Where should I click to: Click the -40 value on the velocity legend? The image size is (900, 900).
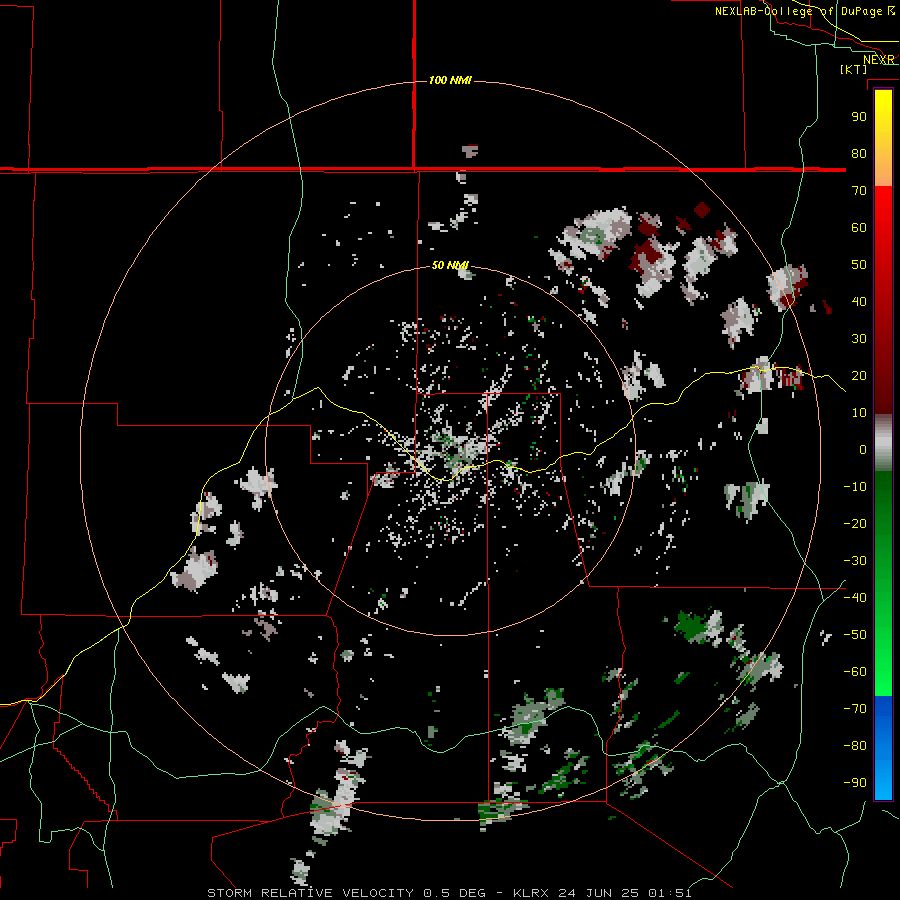coord(855,598)
